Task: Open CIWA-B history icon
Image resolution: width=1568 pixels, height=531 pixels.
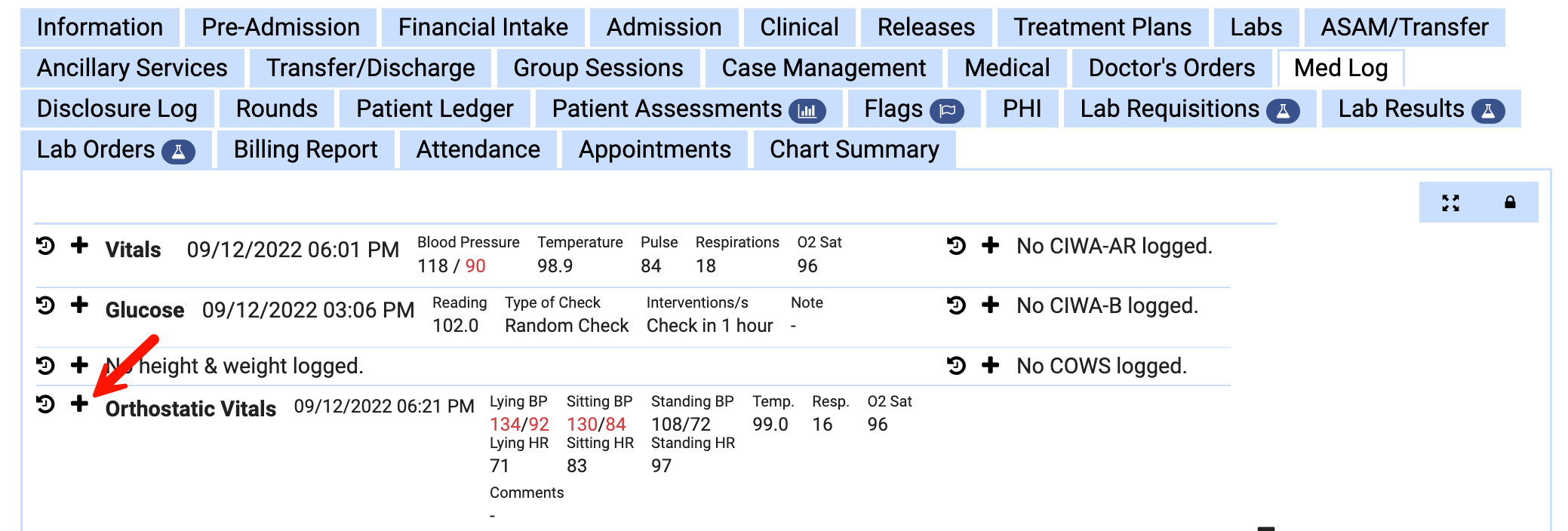Action: 956,305
